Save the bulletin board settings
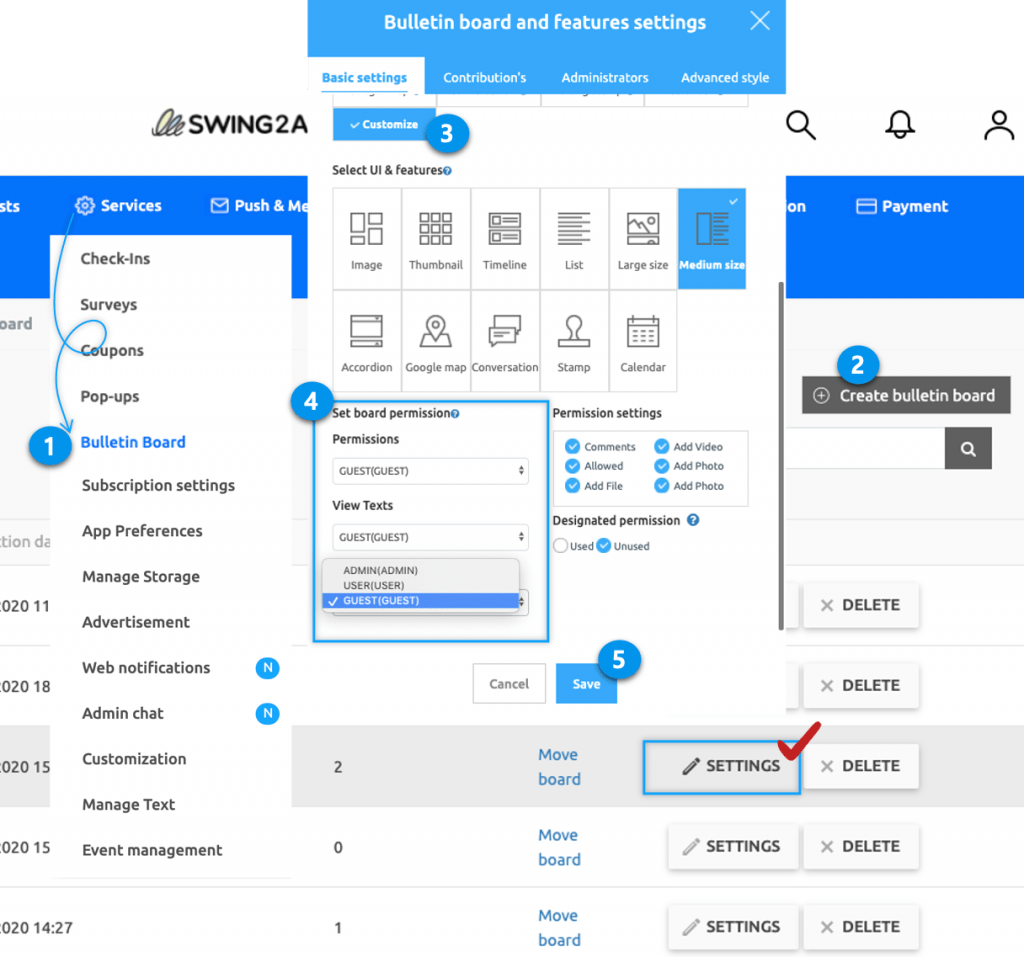This screenshot has height=957, width=1024. tap(586, 684)
